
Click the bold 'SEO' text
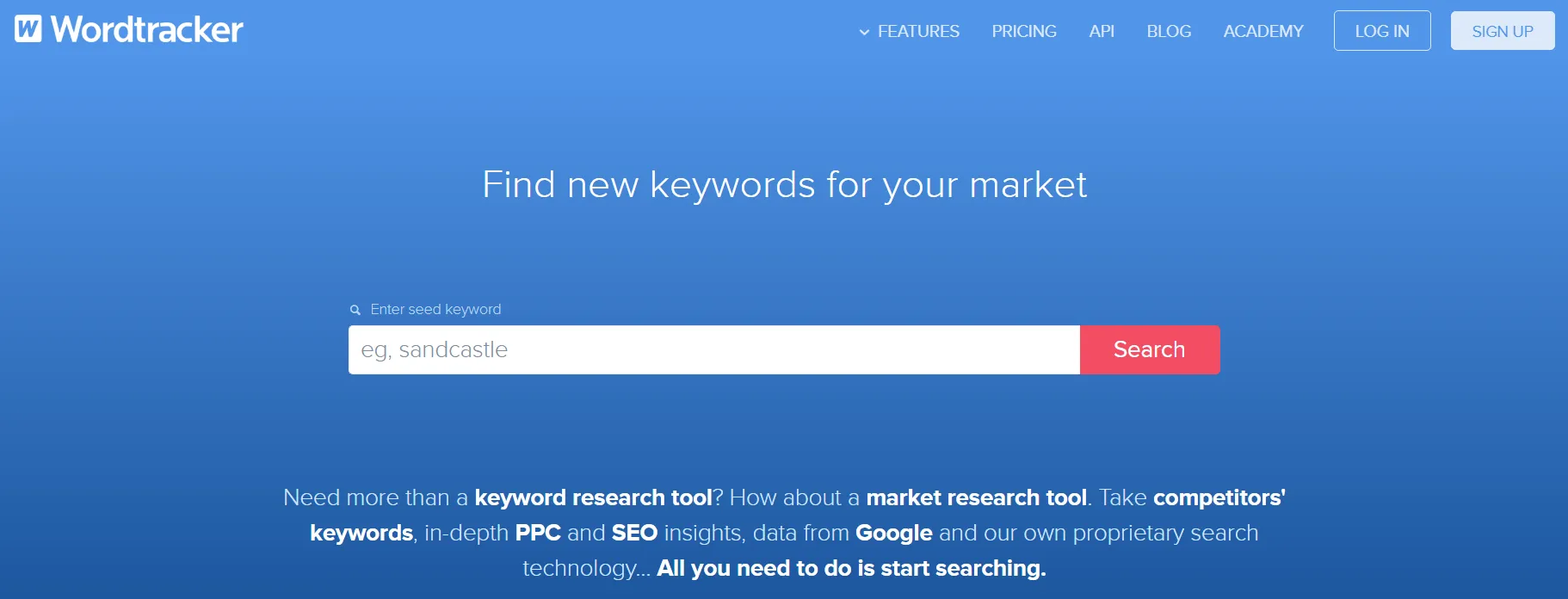point(634,534)
